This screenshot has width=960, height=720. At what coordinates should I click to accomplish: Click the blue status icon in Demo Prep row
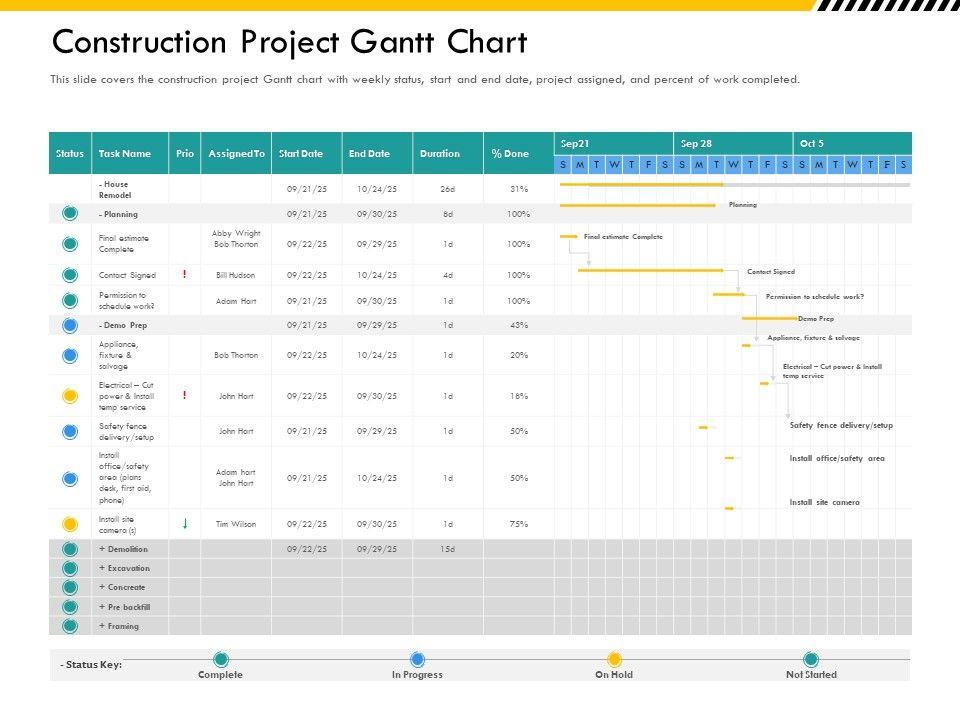coord(70,325)
